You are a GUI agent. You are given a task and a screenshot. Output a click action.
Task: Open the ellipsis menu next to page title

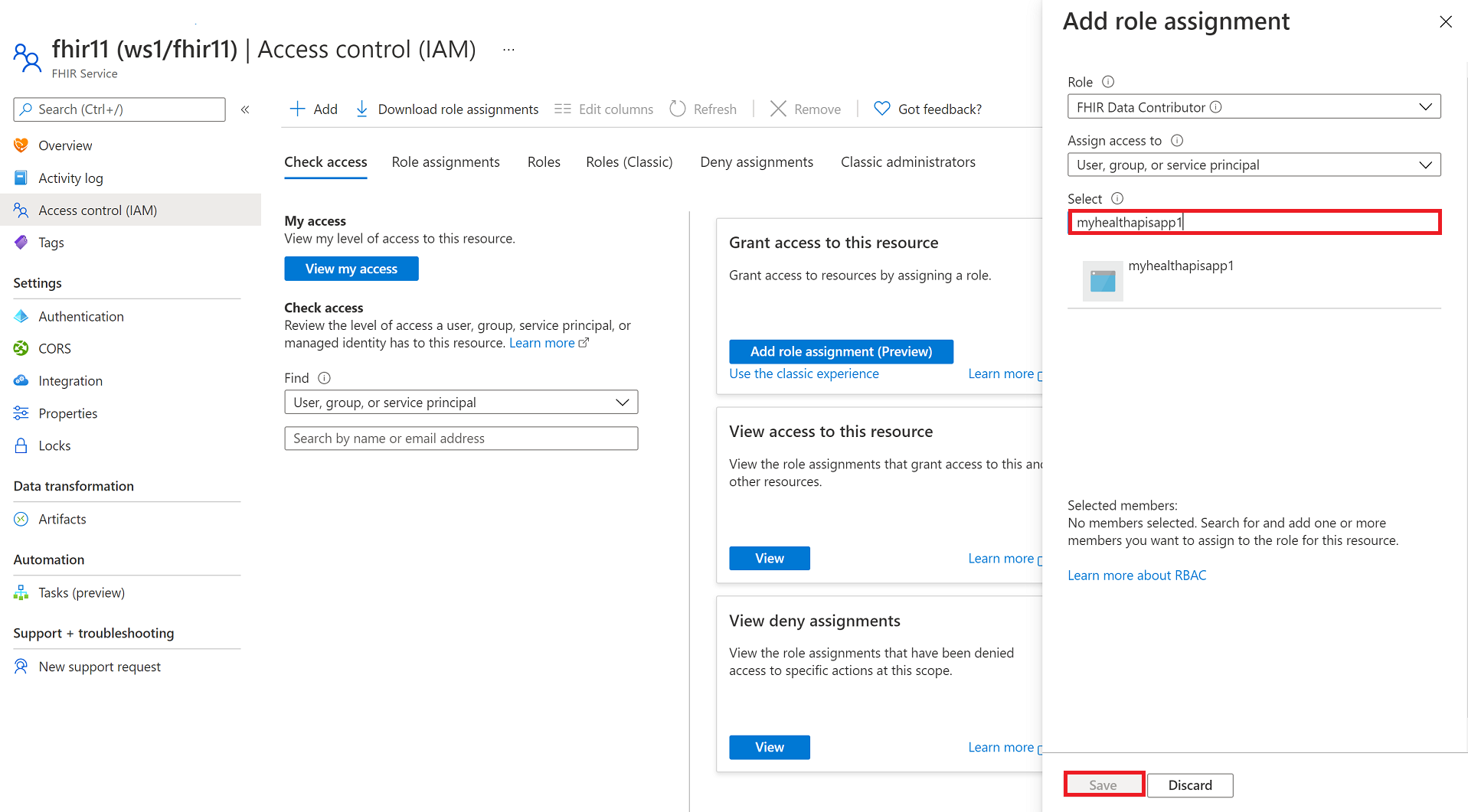point(508,50)
